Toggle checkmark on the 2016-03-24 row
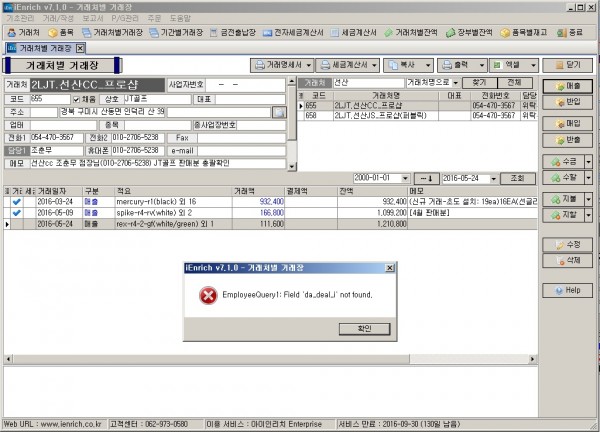This screenshot has width=600, height=432. [x=16, y=201]
